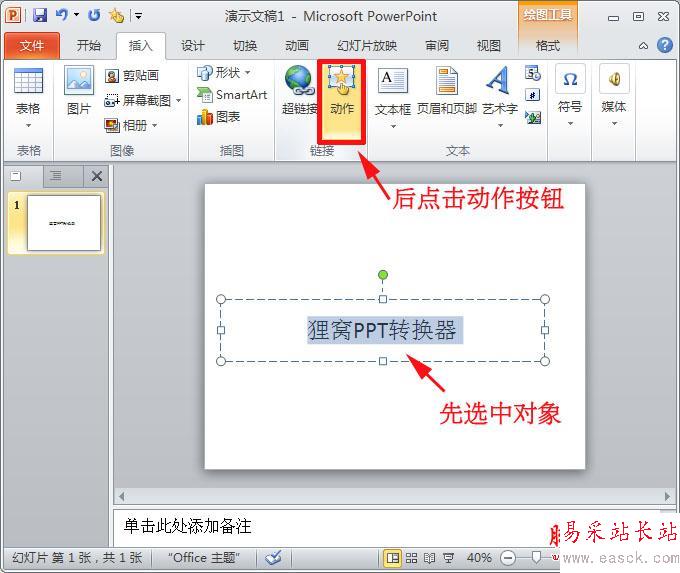Switch to the 设计 ribbon tab
The width and height of the screenshot is (680, 573).
pos(193,46)
